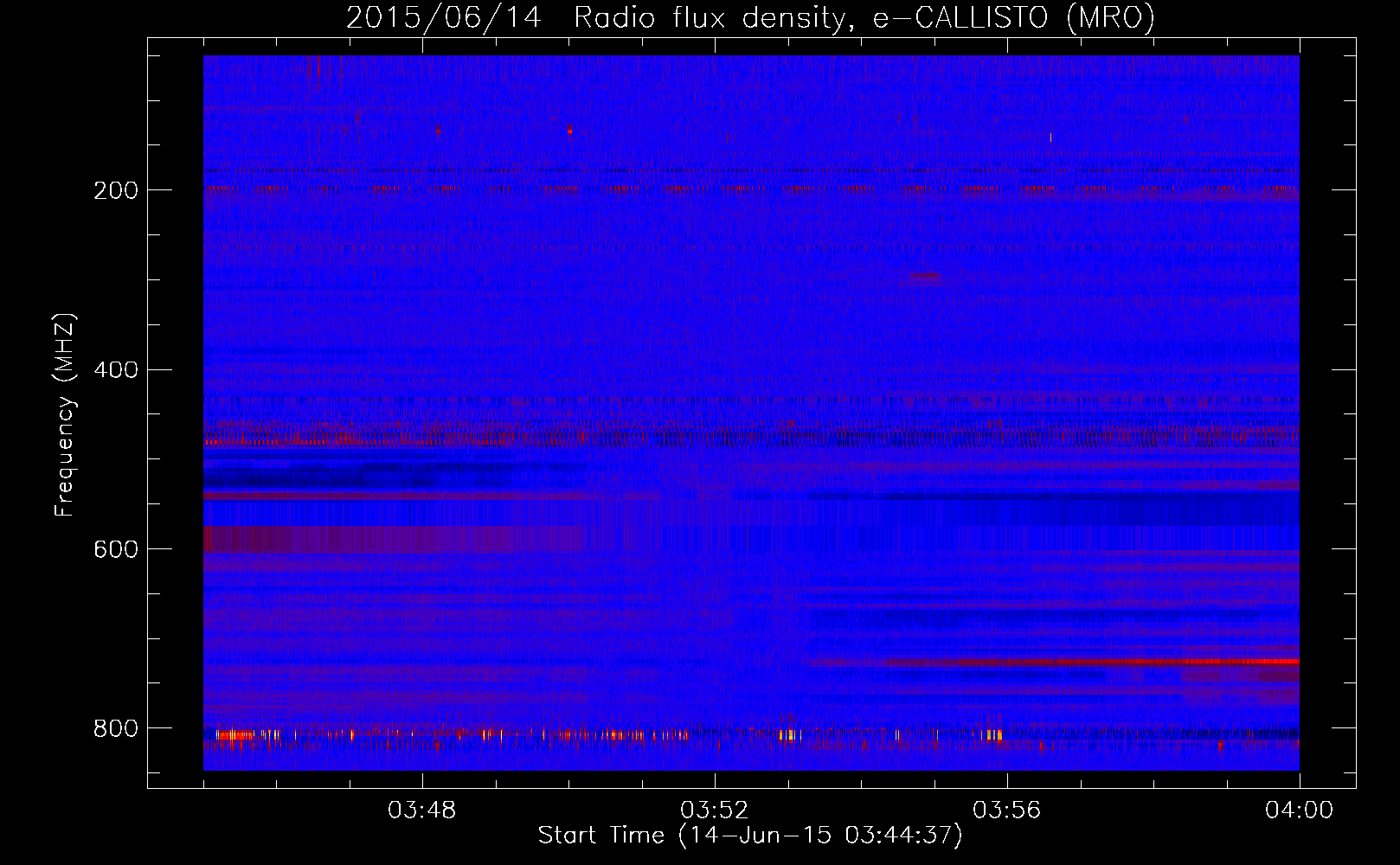Click the dark red block near 600 MHz

394,539
